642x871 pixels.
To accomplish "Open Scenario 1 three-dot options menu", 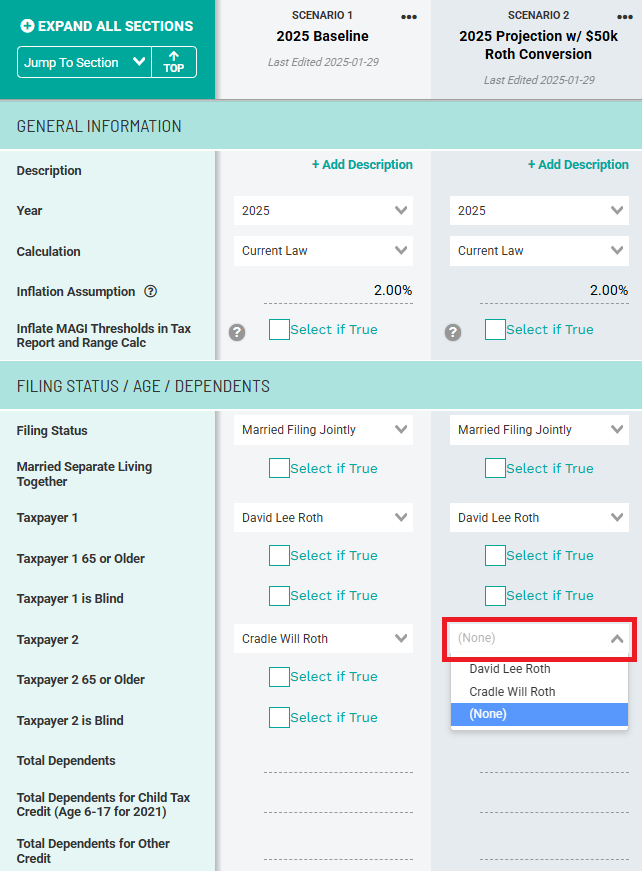I will pos(409,16).
